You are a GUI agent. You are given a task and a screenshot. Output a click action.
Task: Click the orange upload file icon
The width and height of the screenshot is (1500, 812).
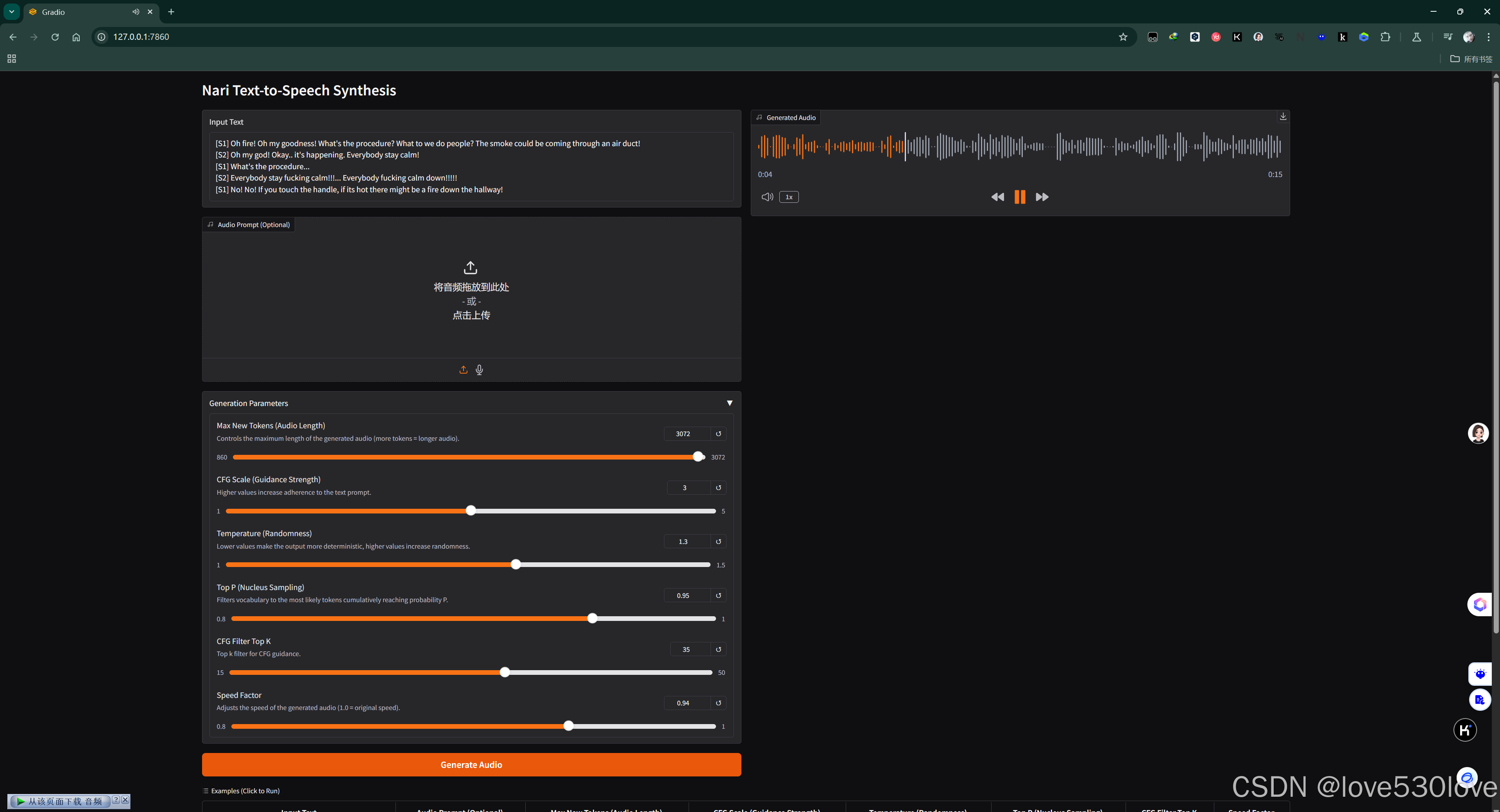464,370
